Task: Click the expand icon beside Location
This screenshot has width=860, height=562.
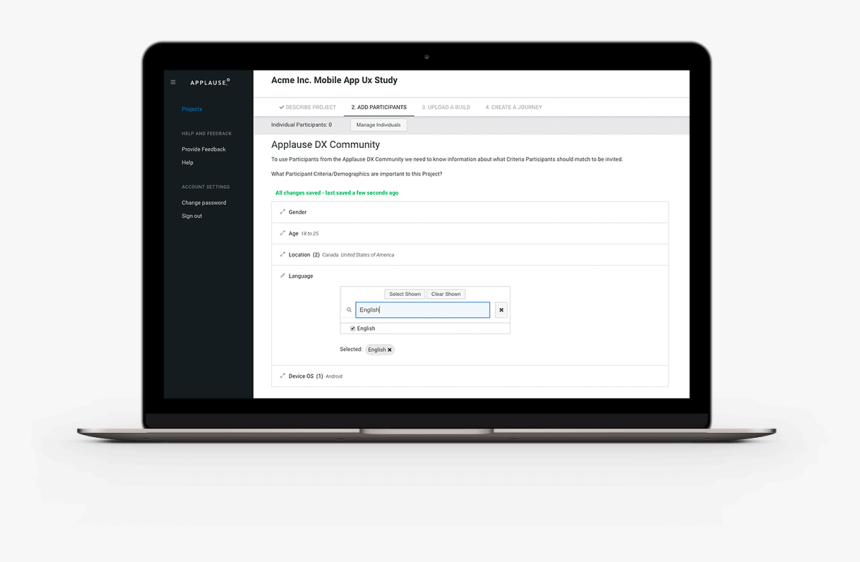Action: tap(282, 254)
